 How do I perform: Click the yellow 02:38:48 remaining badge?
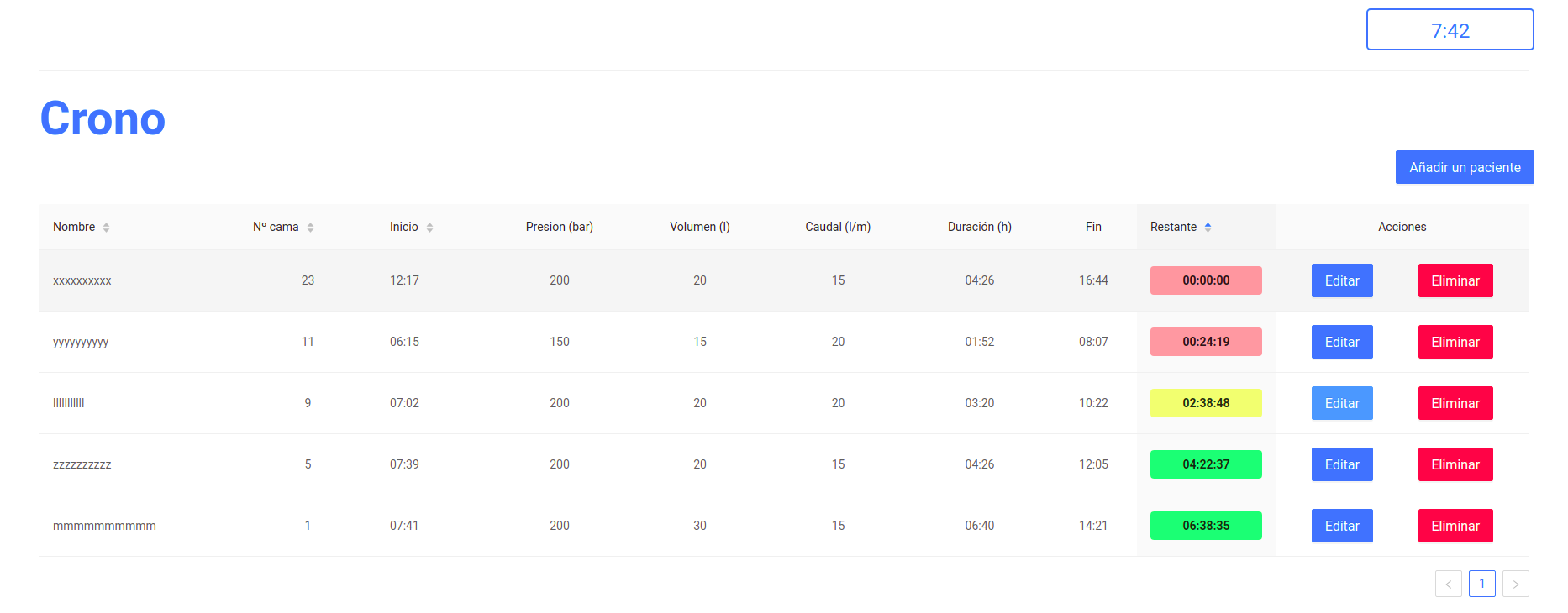pyautogui.click(x=1206, y=403)
